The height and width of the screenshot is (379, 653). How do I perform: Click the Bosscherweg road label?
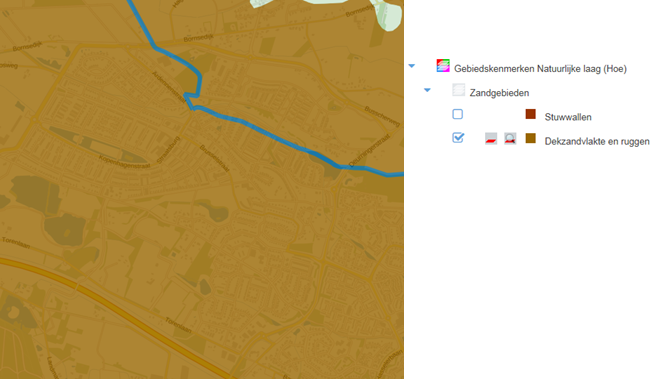382,116
